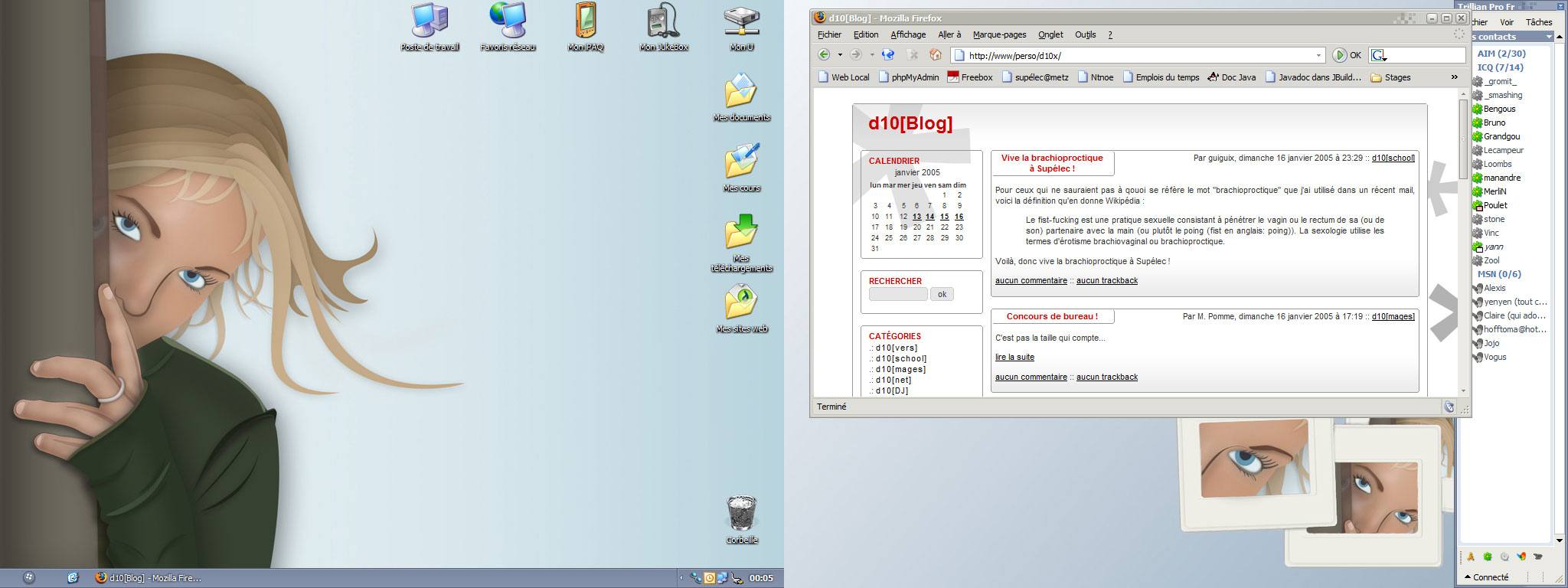Open the Back history dropdown arrow
This screenshot has height=588, width=1568.
[840, 55]
